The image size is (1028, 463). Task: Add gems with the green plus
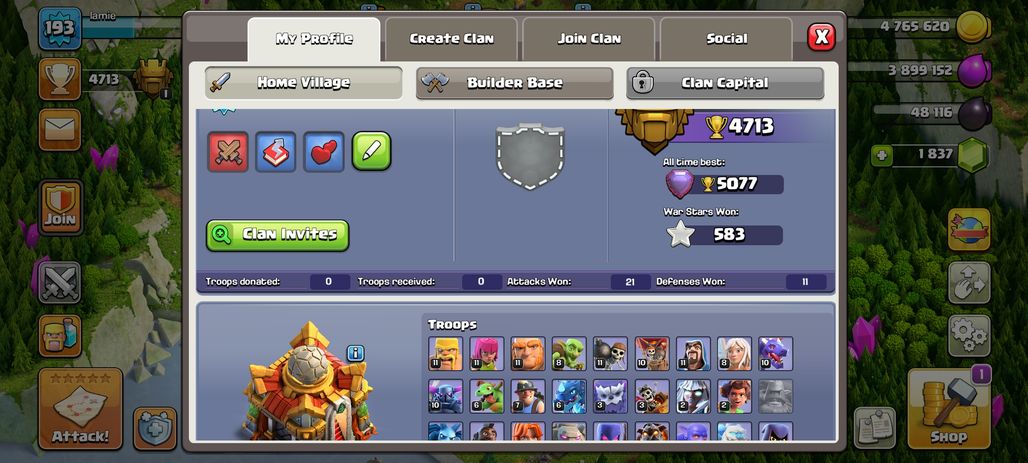click(x=881, y=156)
